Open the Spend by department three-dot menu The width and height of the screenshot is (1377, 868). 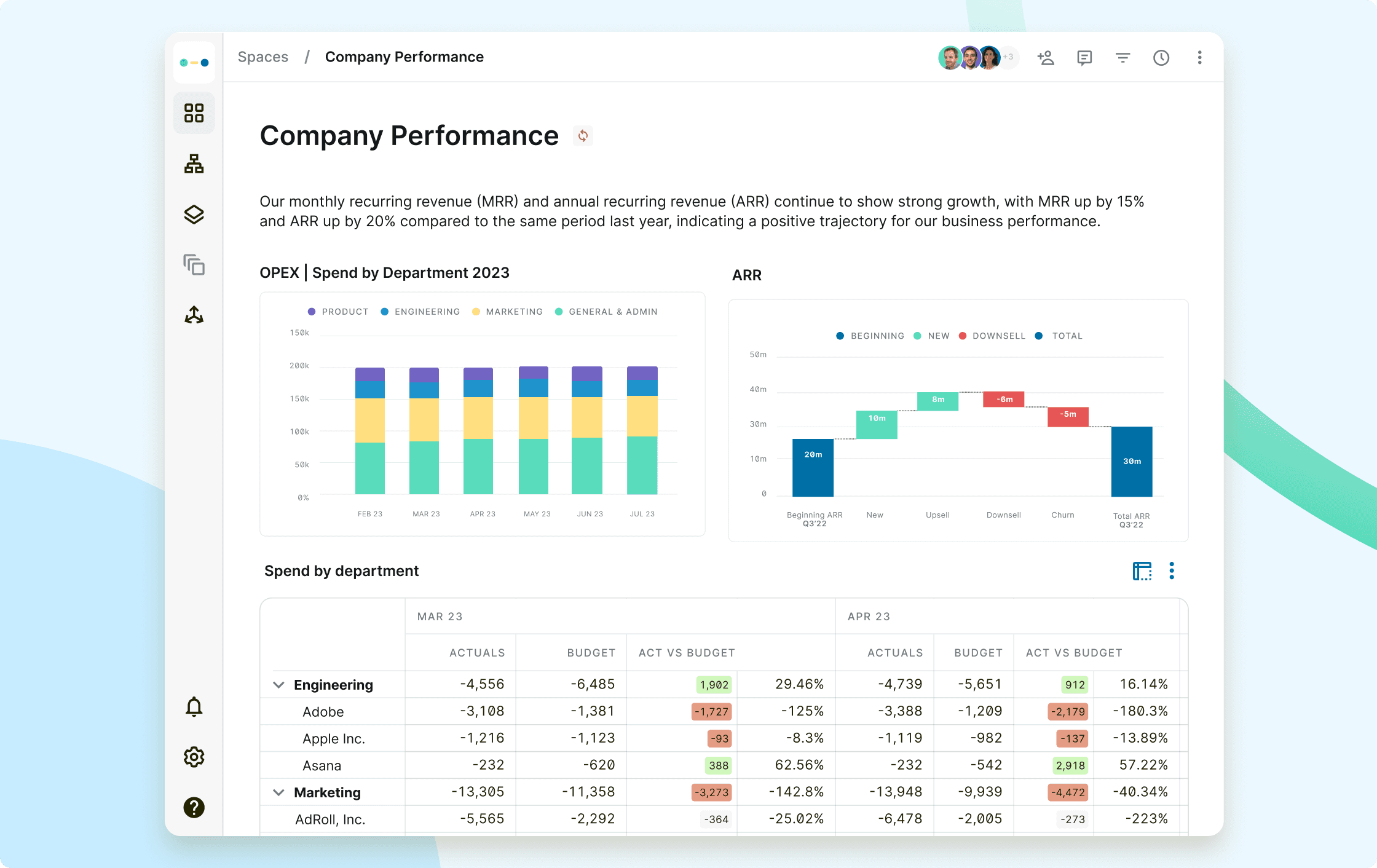tap(1172, 571)
